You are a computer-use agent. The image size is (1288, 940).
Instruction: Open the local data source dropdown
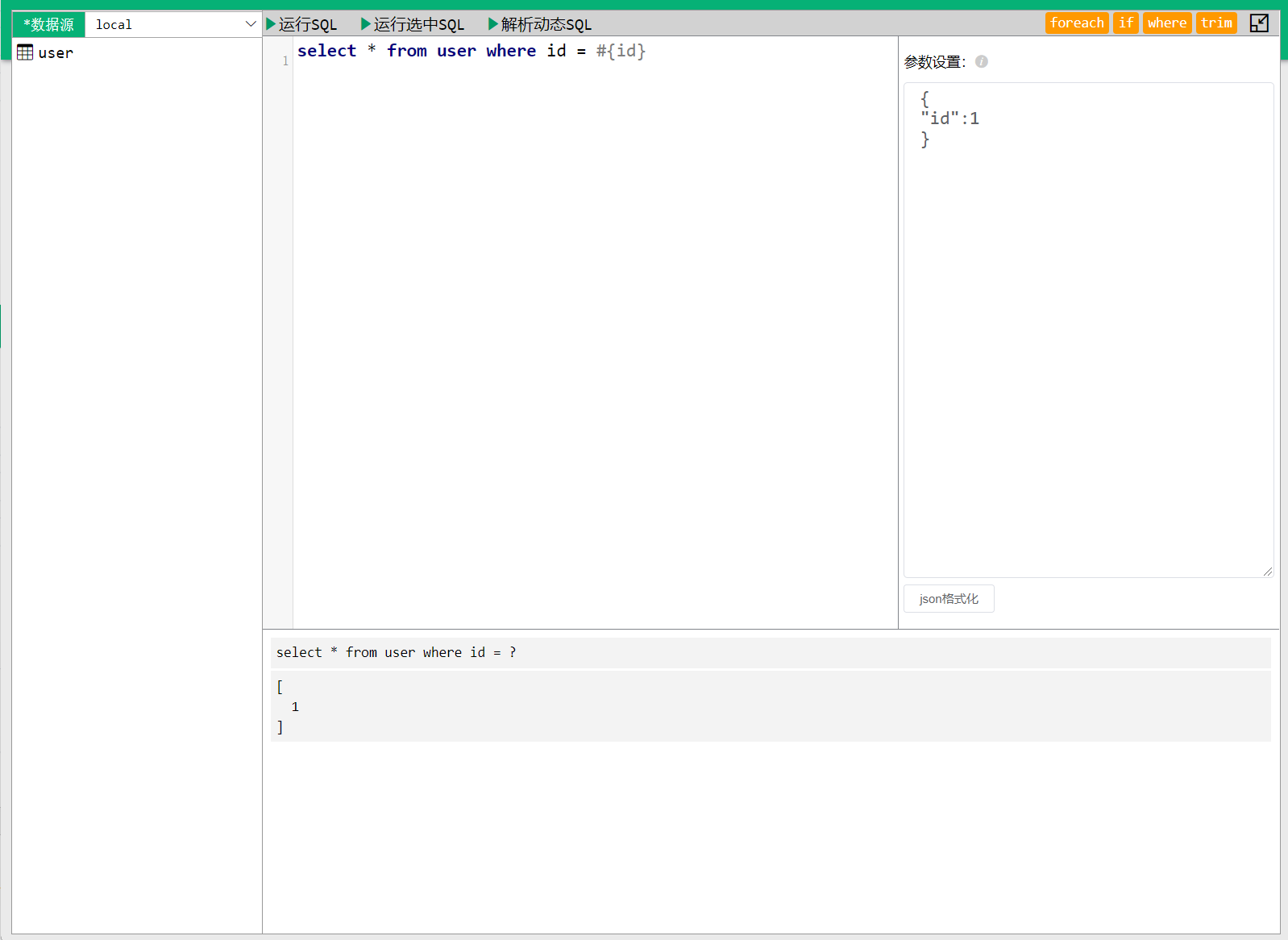coord(172,25)
